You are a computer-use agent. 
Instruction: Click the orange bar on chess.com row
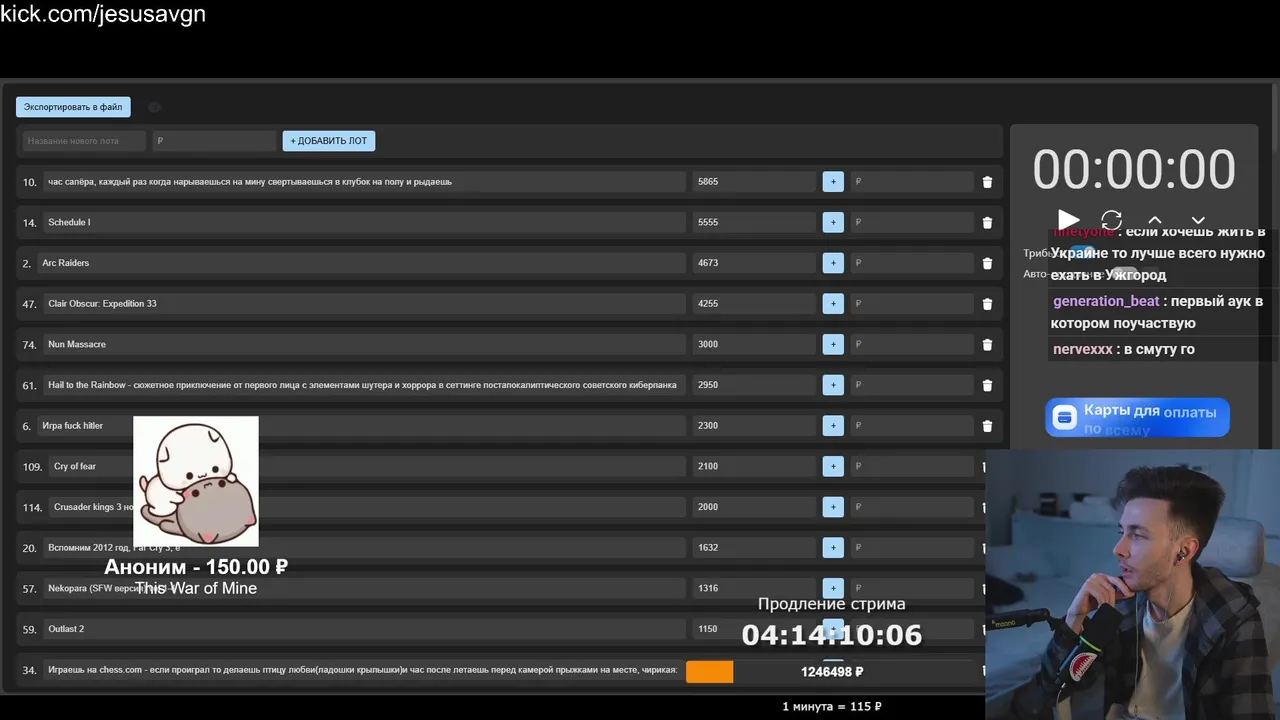pos(709,672)
